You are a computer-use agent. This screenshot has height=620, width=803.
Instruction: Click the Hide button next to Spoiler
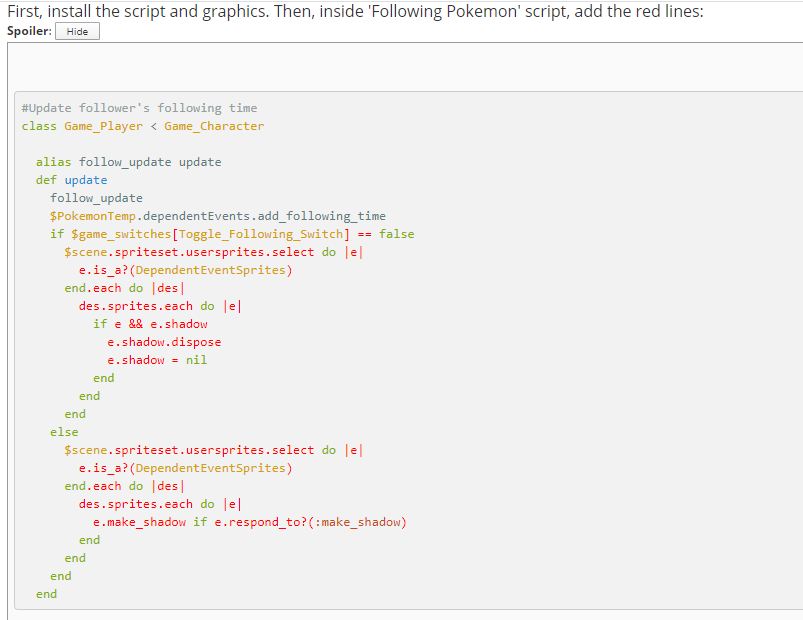pos(77,31)
